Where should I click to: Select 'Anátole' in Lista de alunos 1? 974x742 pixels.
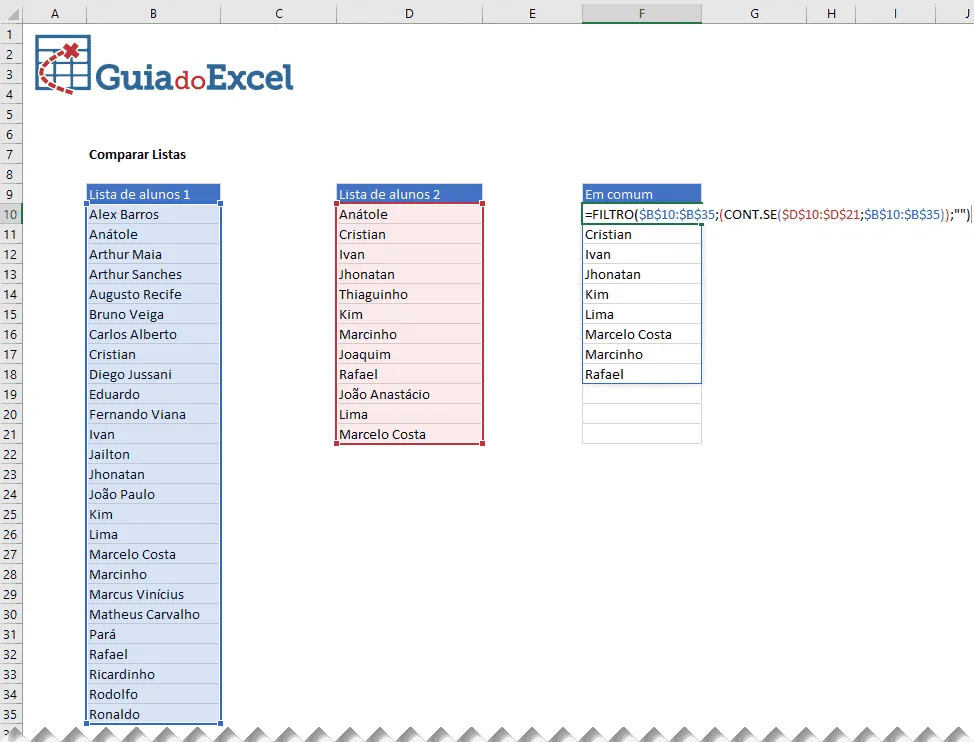(153, 235)
